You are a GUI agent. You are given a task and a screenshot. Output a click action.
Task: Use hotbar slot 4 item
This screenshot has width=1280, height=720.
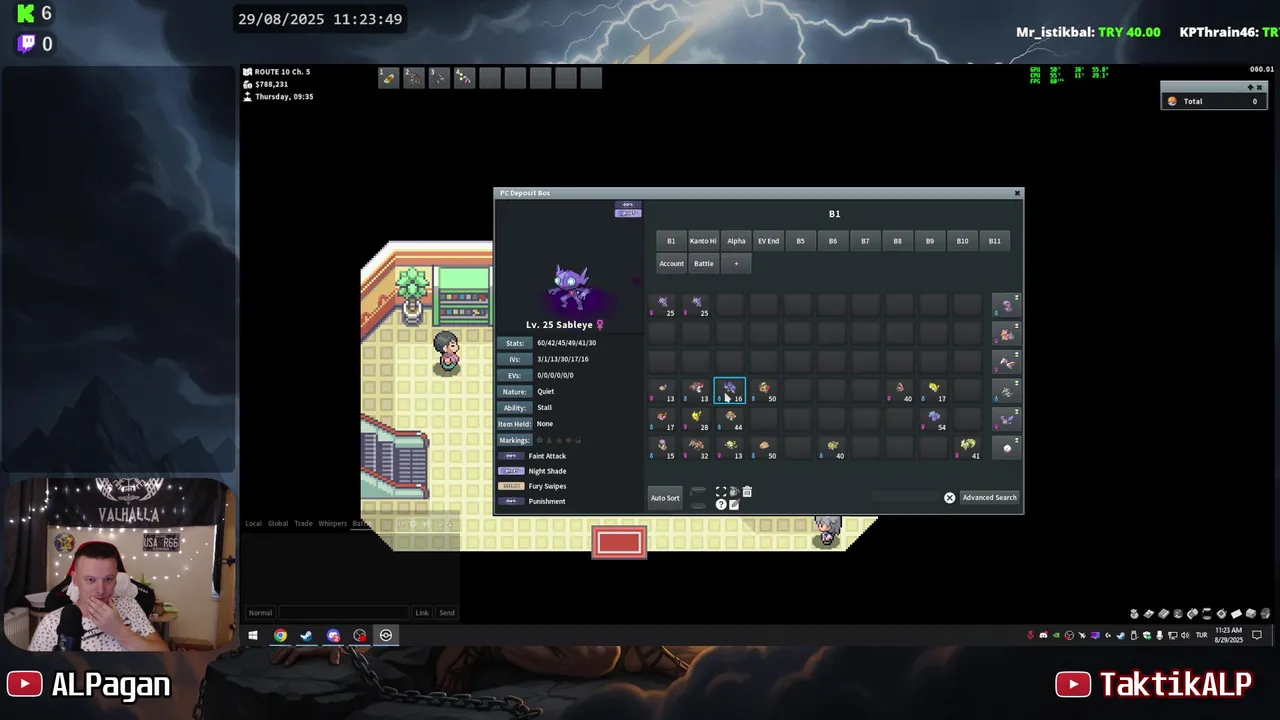coord(464,77)
